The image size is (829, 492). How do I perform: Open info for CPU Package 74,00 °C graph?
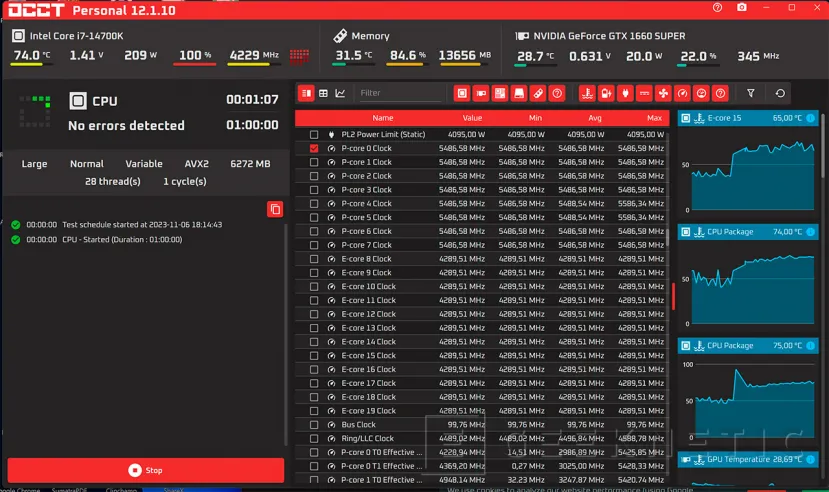[810, 232]
